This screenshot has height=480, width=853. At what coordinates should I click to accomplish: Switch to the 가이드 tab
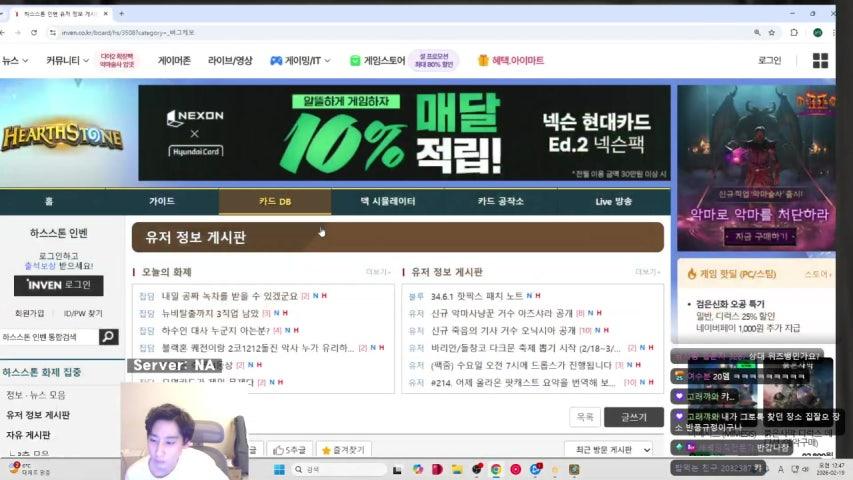pos(162,201)
